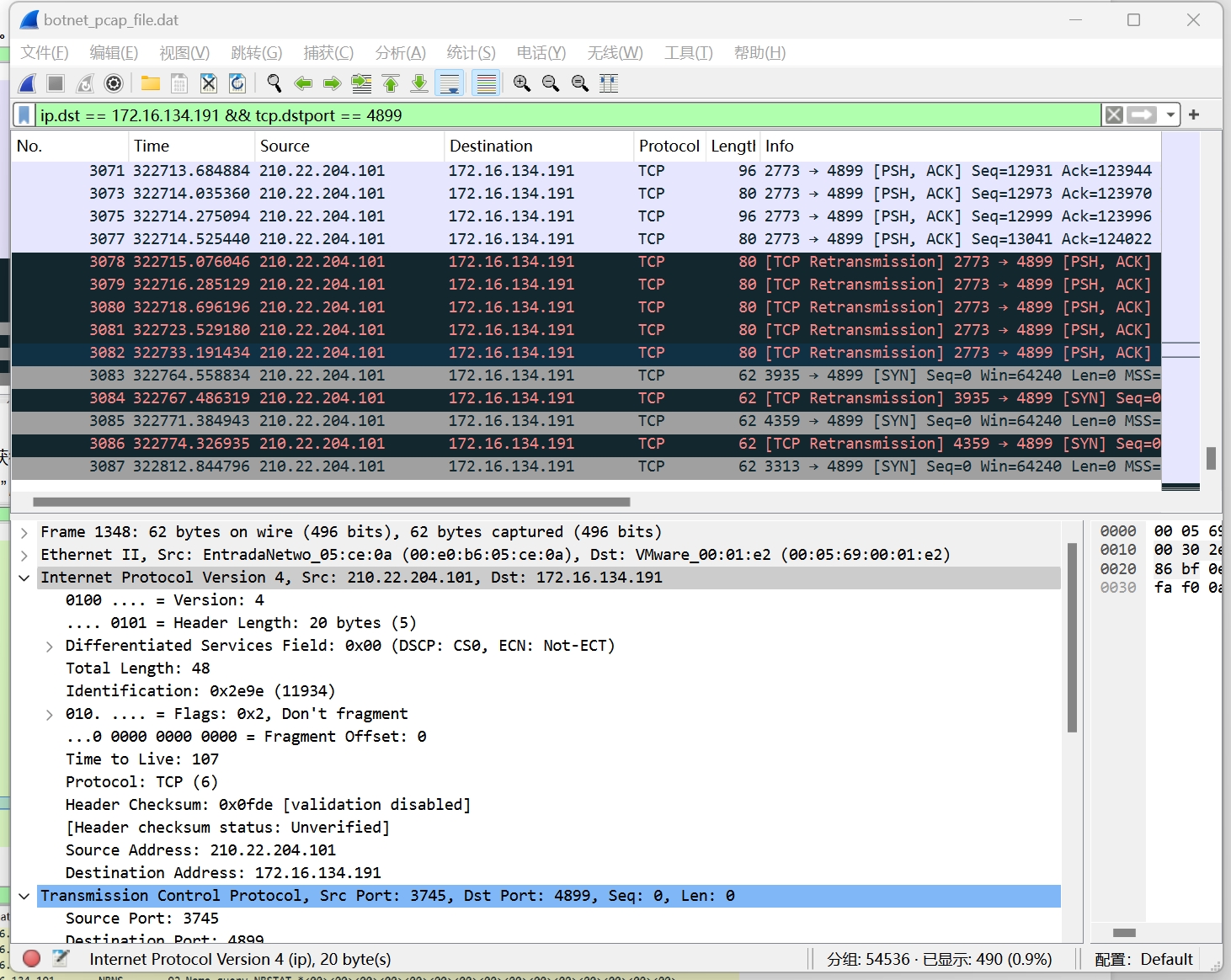Find a packet with the magnifier icon
Image resolution: width=1231 pixels, height=980 pixels.
pyautogui.click(x=274, y=83)
